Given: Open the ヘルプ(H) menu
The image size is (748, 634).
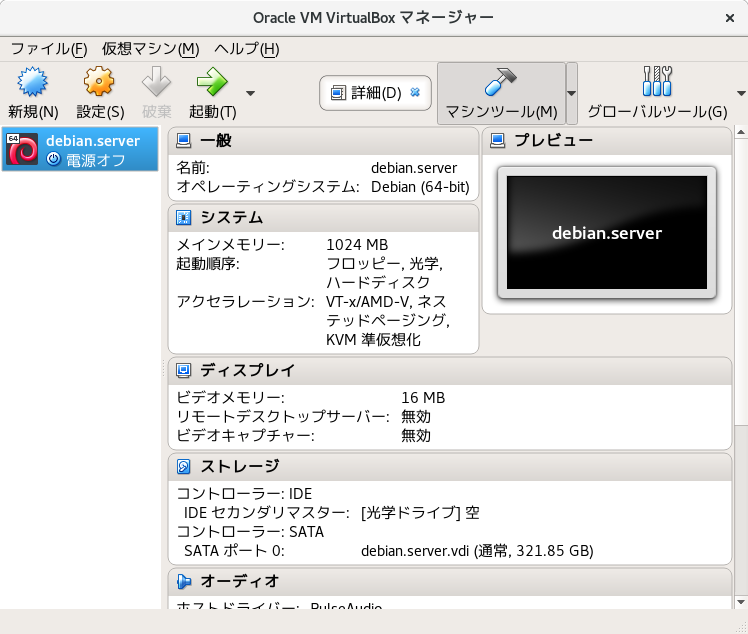Looking at the screenshot, I should click(x=247, y=49).
